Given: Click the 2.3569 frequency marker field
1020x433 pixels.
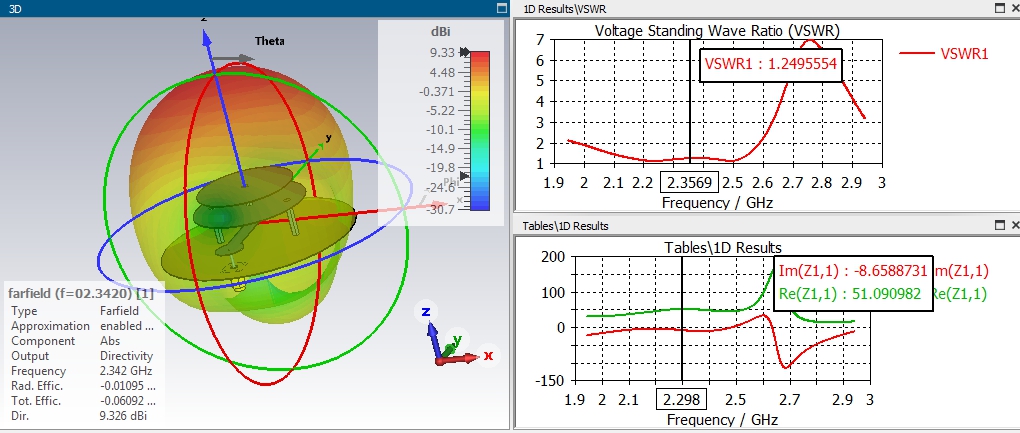Looking at the screenshot, I should 689,182.
